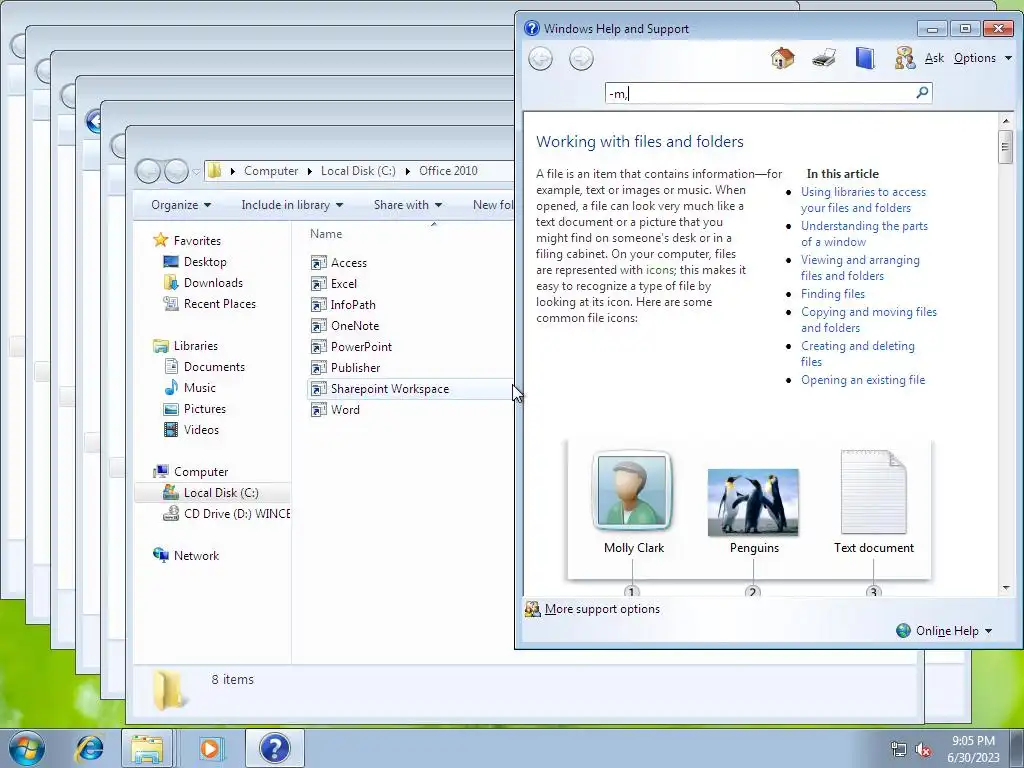The height and width of the screenshot is (768, 1024).
Task: Open the Opening an existing file link
Action: point(863,380)
